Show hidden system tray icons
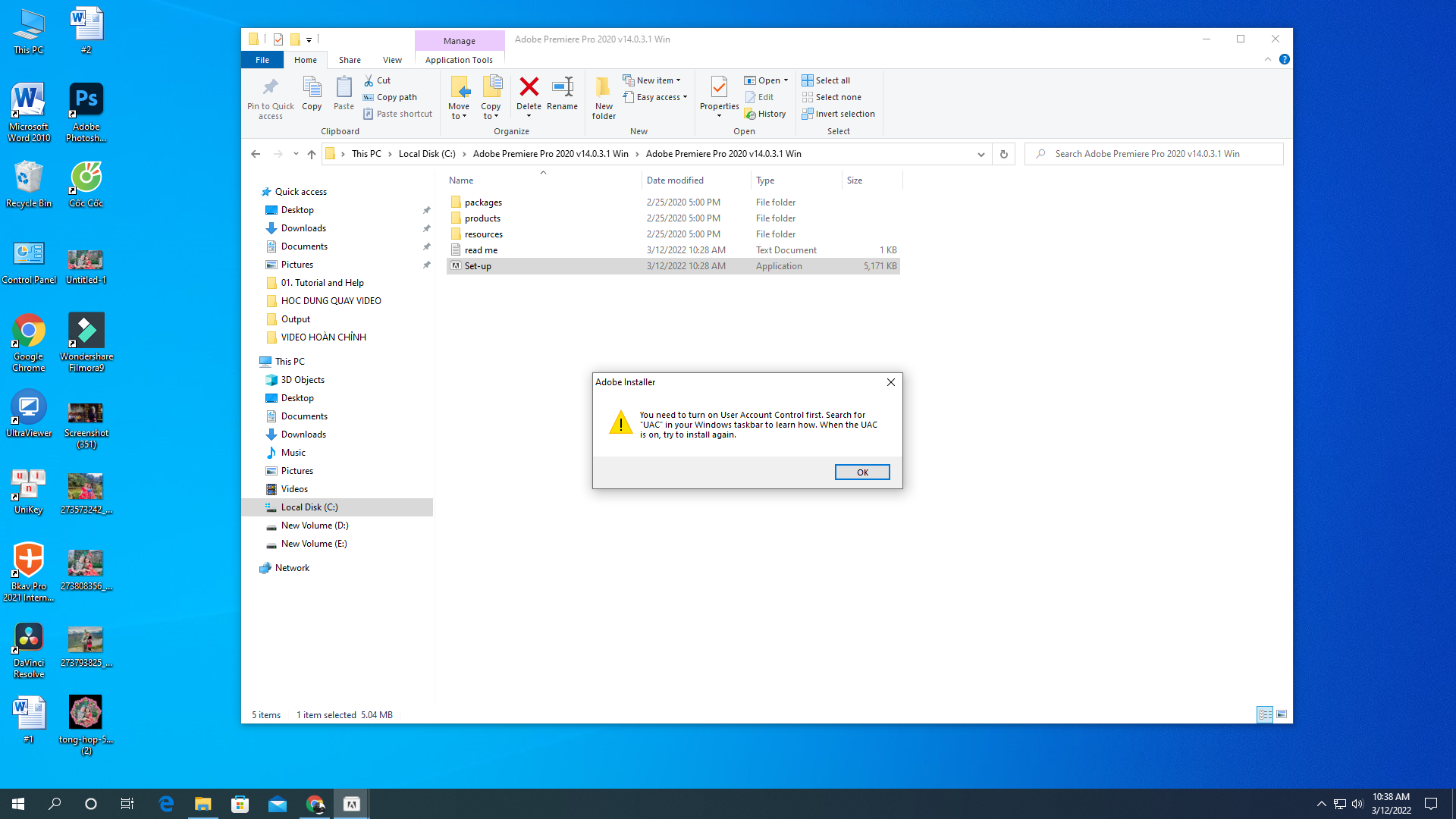This screenshot has width=1456, height=819. click(x=1321, y=804)
